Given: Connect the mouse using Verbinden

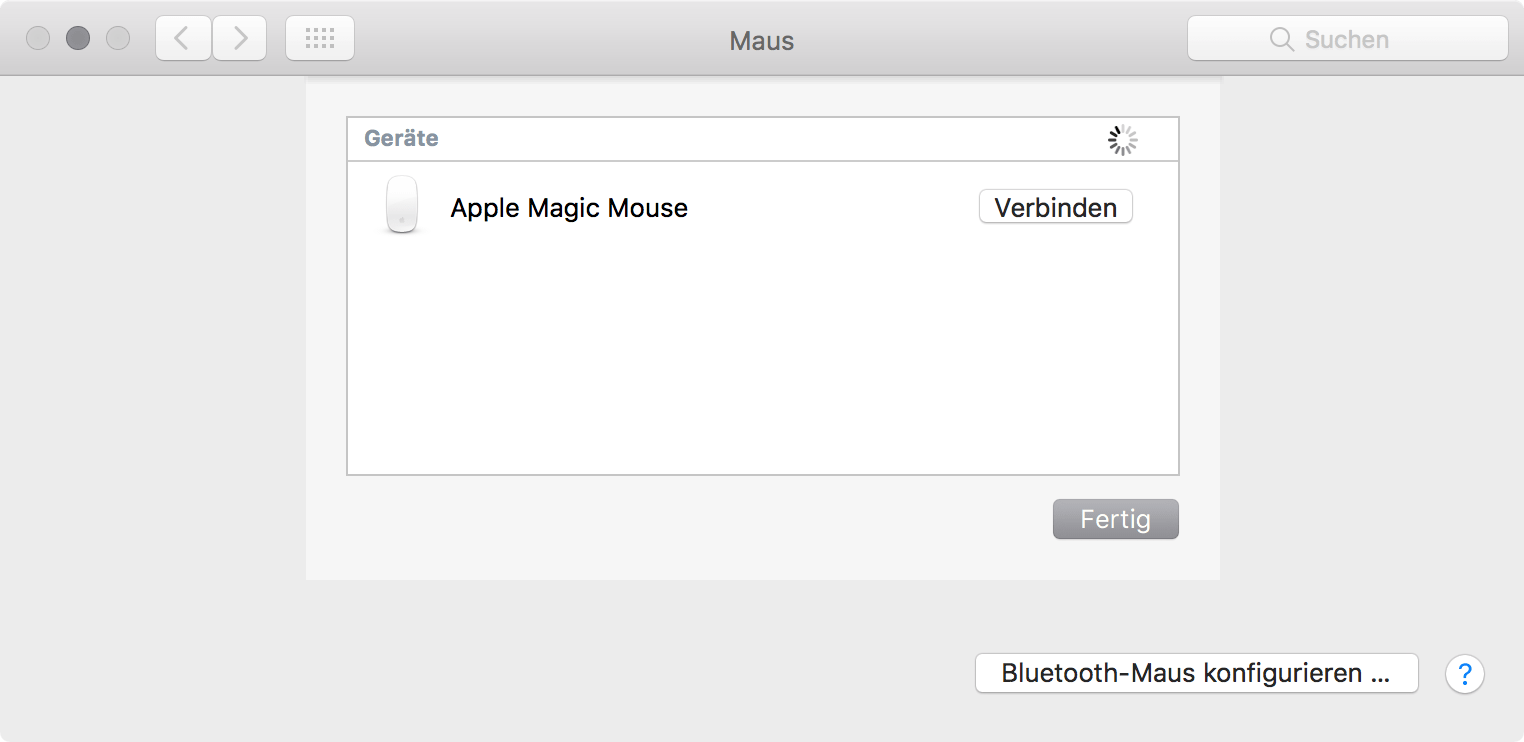Looking at the screenshot, I should pos(1055,207).
